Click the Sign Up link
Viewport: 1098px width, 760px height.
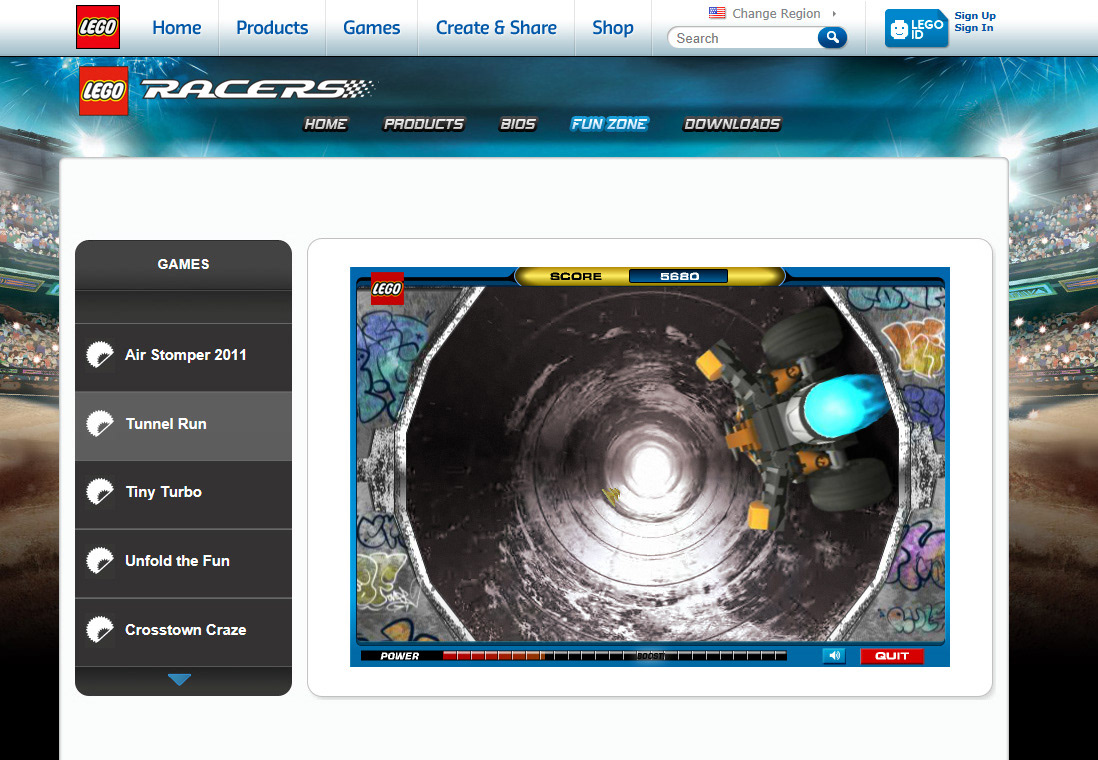point(975,15)
